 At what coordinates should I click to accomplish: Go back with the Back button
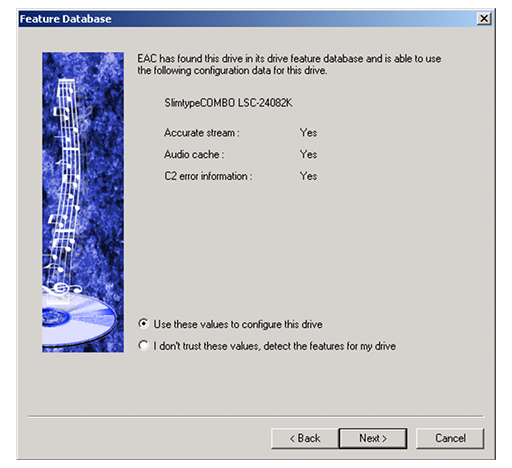point(305,438)
